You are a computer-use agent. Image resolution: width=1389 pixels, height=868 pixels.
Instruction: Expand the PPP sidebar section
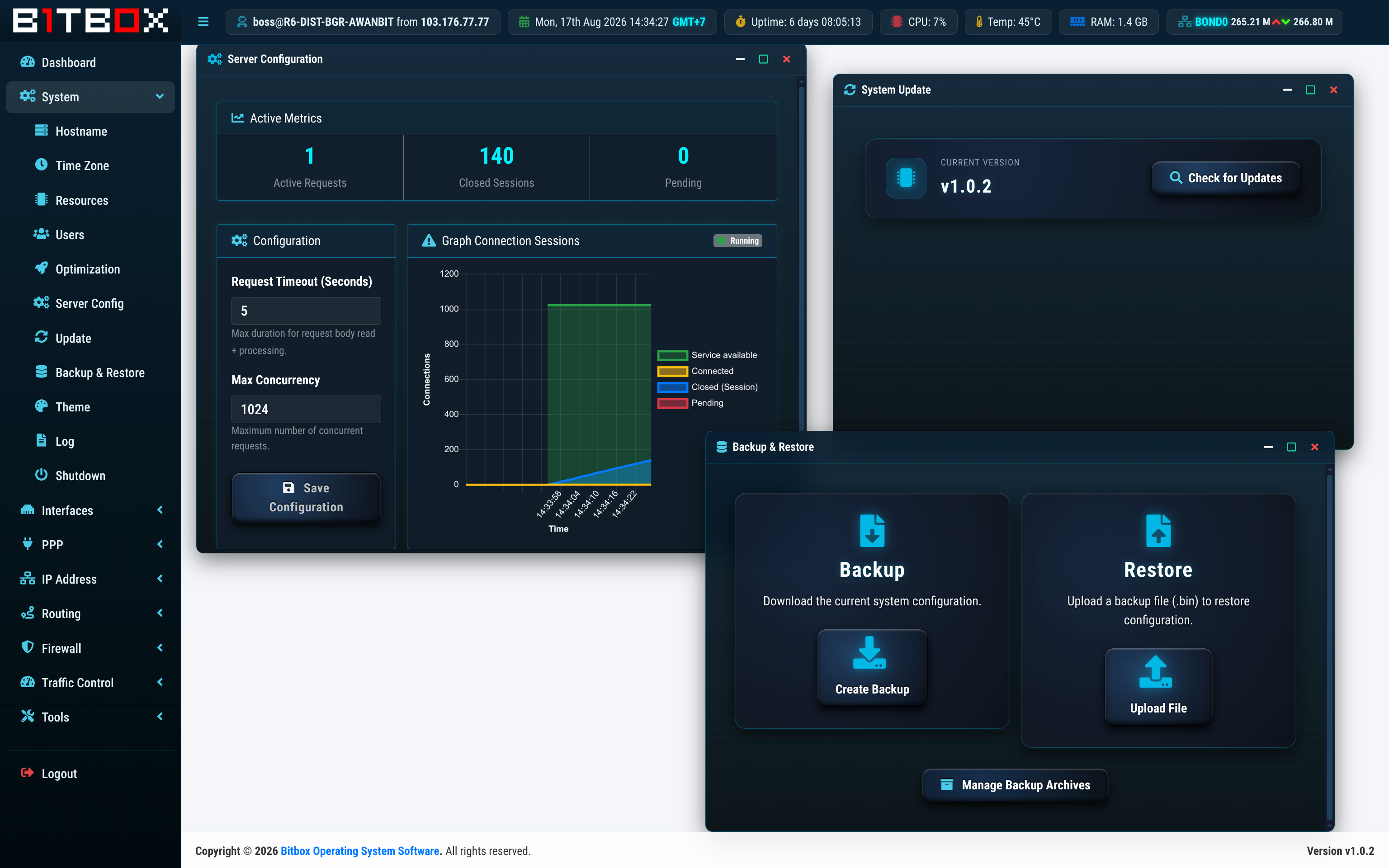coord(90,545)
